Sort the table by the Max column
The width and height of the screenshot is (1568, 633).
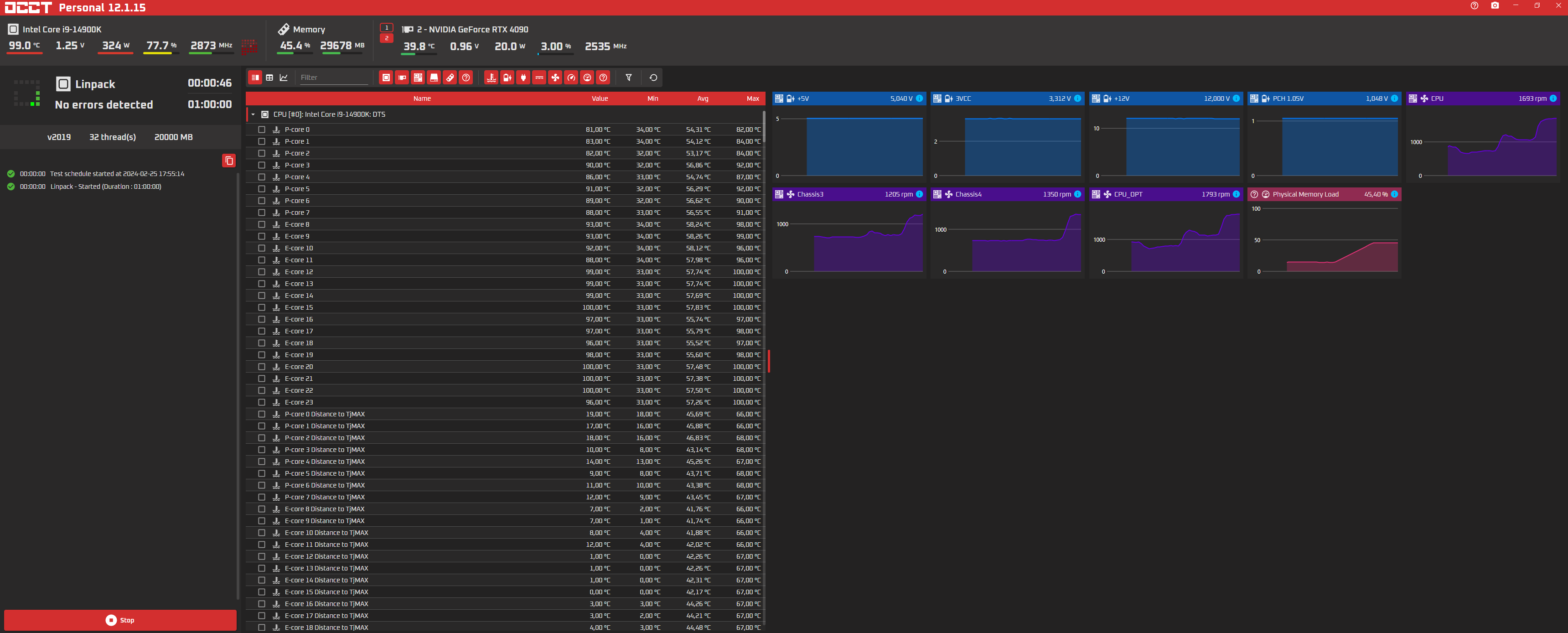[752, 99]
